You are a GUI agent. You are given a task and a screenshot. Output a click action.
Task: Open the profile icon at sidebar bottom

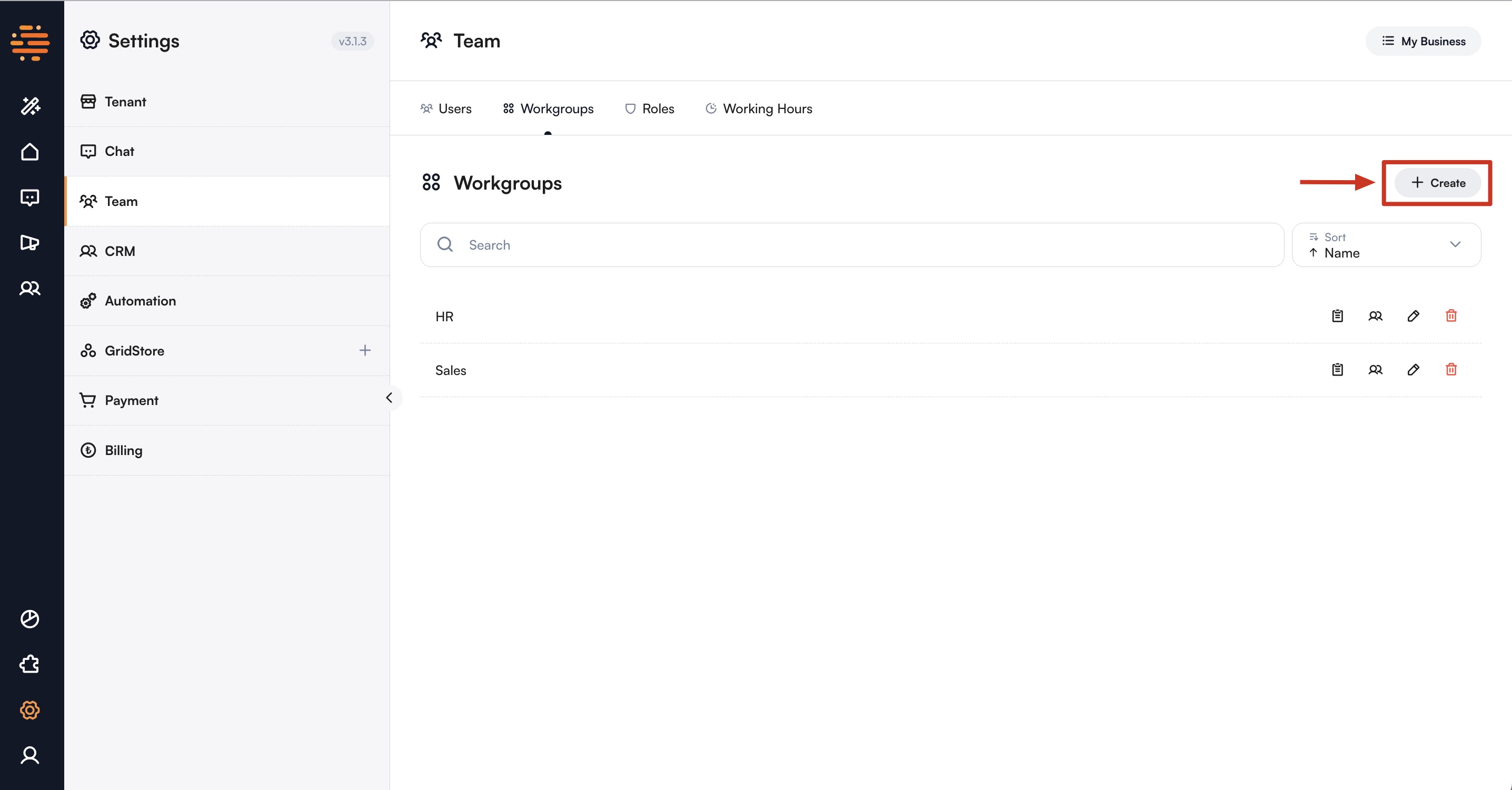pyautogui.click(x=29, y=756)
